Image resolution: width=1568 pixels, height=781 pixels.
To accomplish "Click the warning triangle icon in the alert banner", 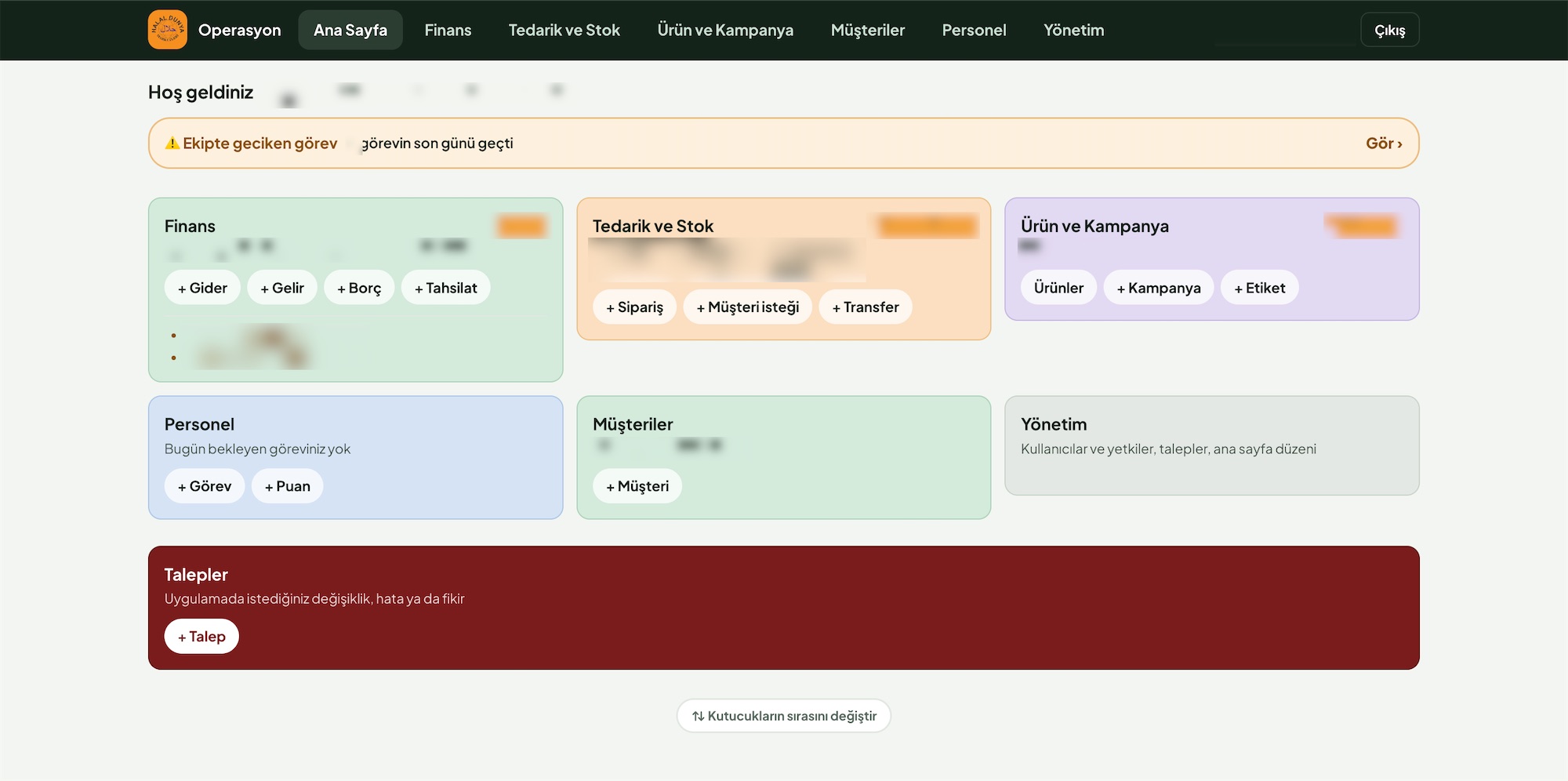I will [172, 143].
